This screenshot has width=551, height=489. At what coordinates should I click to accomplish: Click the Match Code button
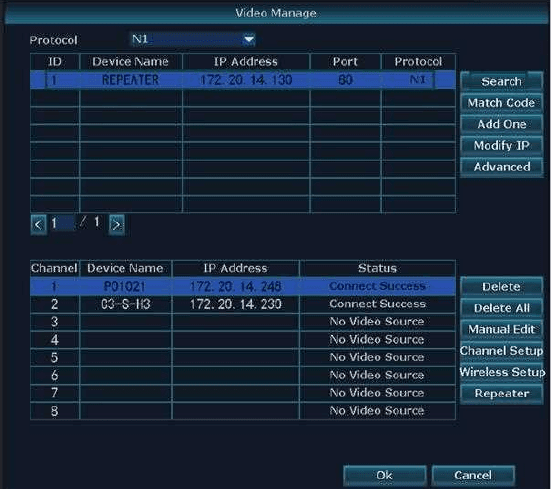tap(501, 103)
